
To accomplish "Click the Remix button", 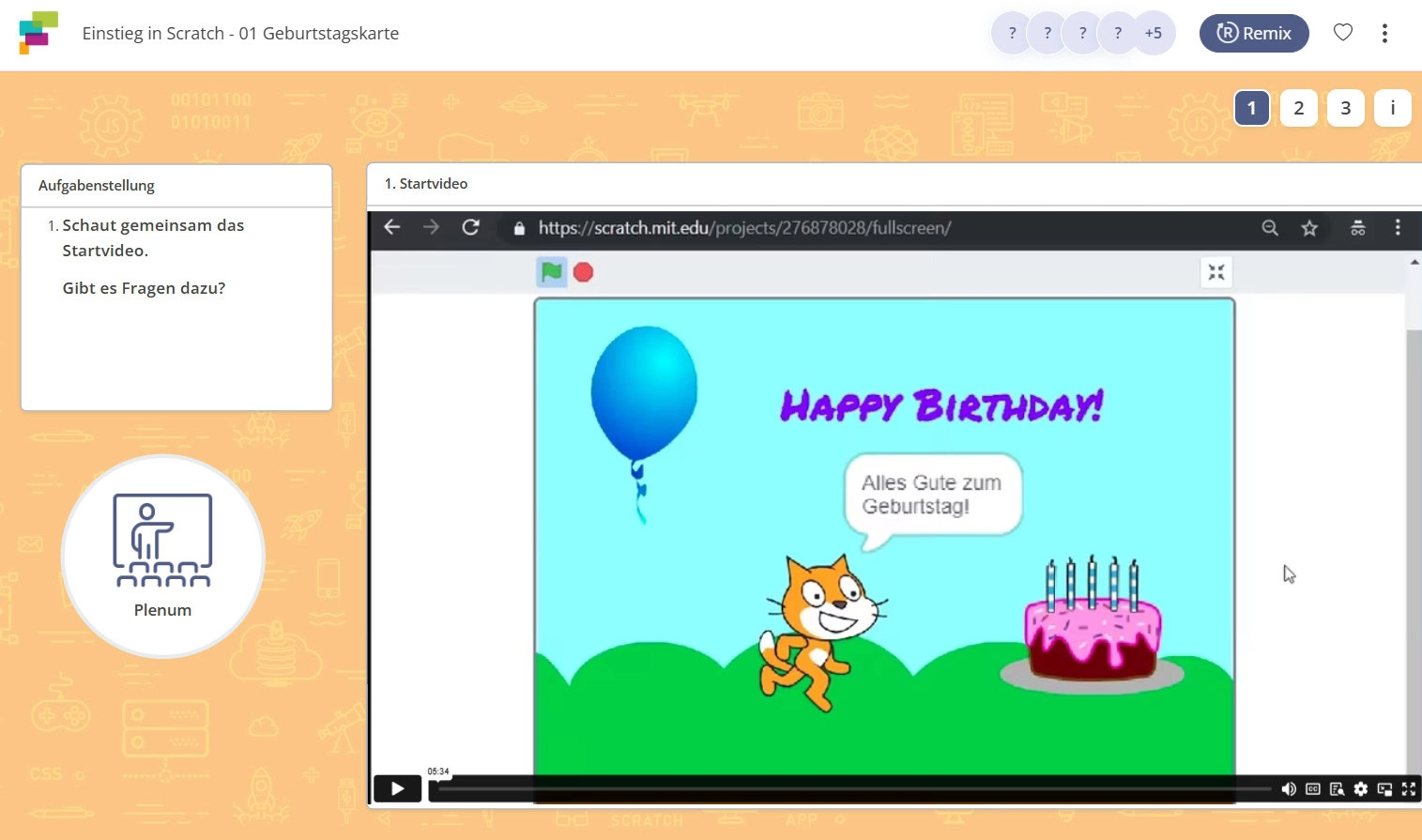I will tap(1254, 34).
